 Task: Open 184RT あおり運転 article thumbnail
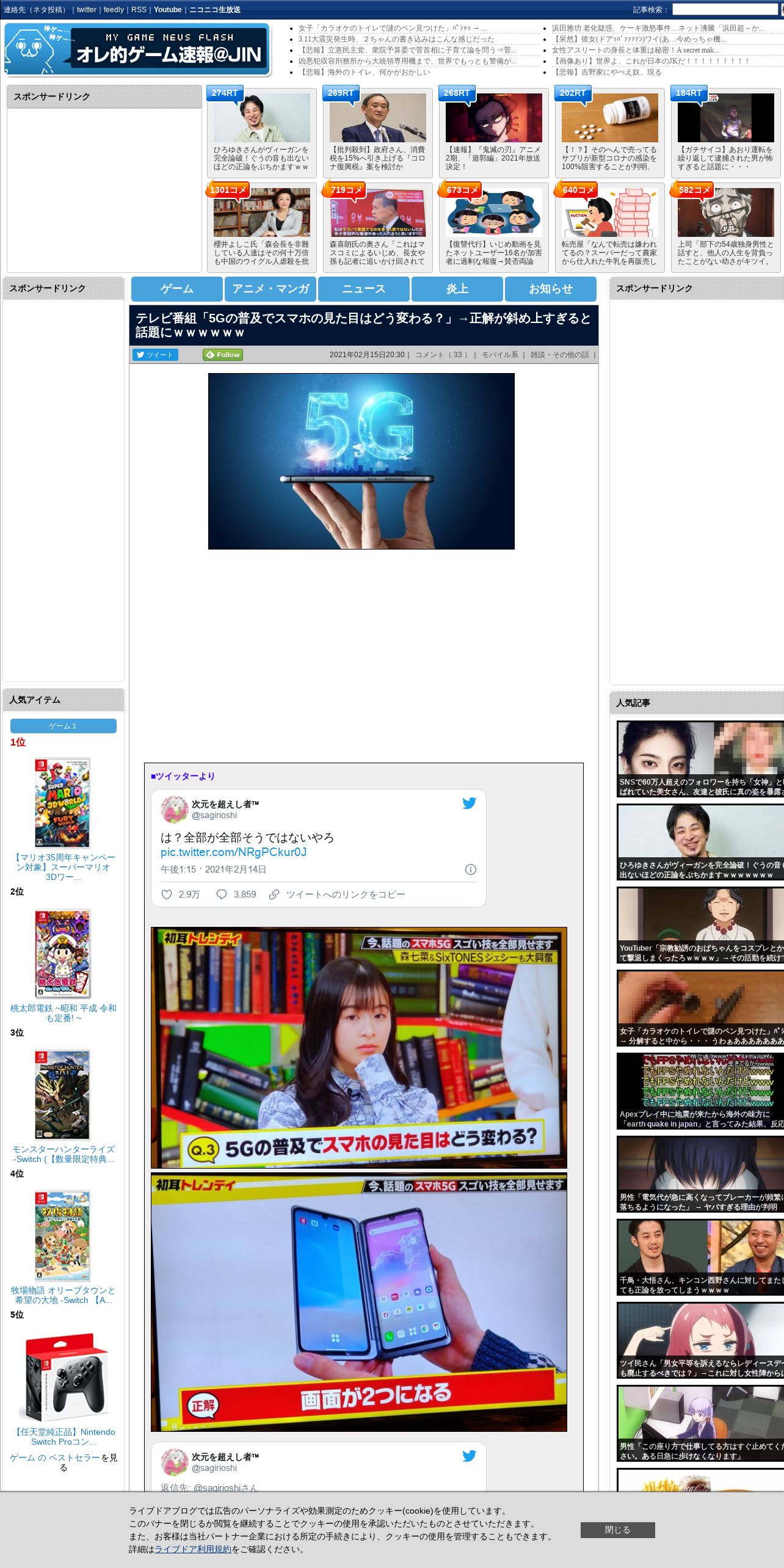tap(726, 117)
